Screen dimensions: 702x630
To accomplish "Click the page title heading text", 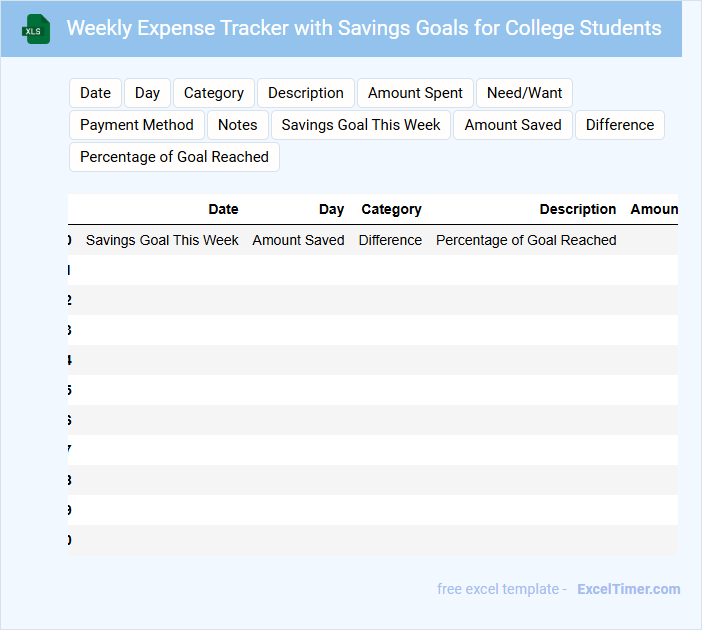I will tap(364, 28).
